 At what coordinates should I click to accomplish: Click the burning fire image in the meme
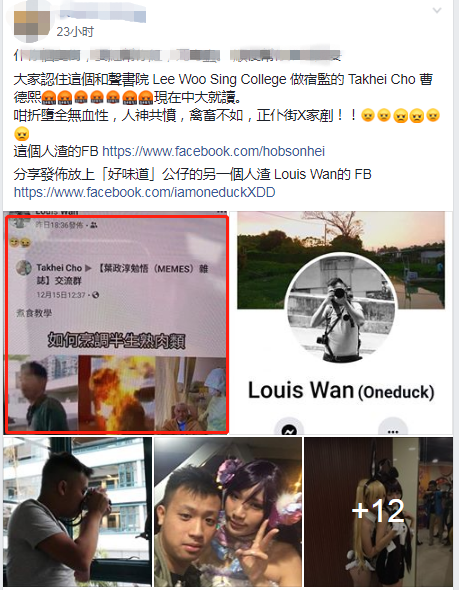coord(116,393)
